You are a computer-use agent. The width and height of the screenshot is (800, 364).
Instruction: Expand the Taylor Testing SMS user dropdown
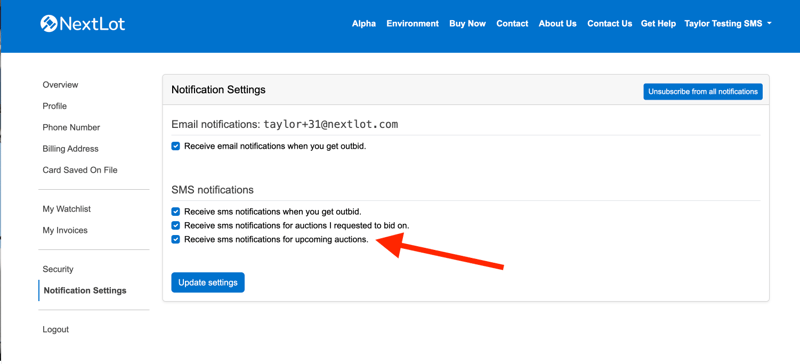[x=727, y=23]
